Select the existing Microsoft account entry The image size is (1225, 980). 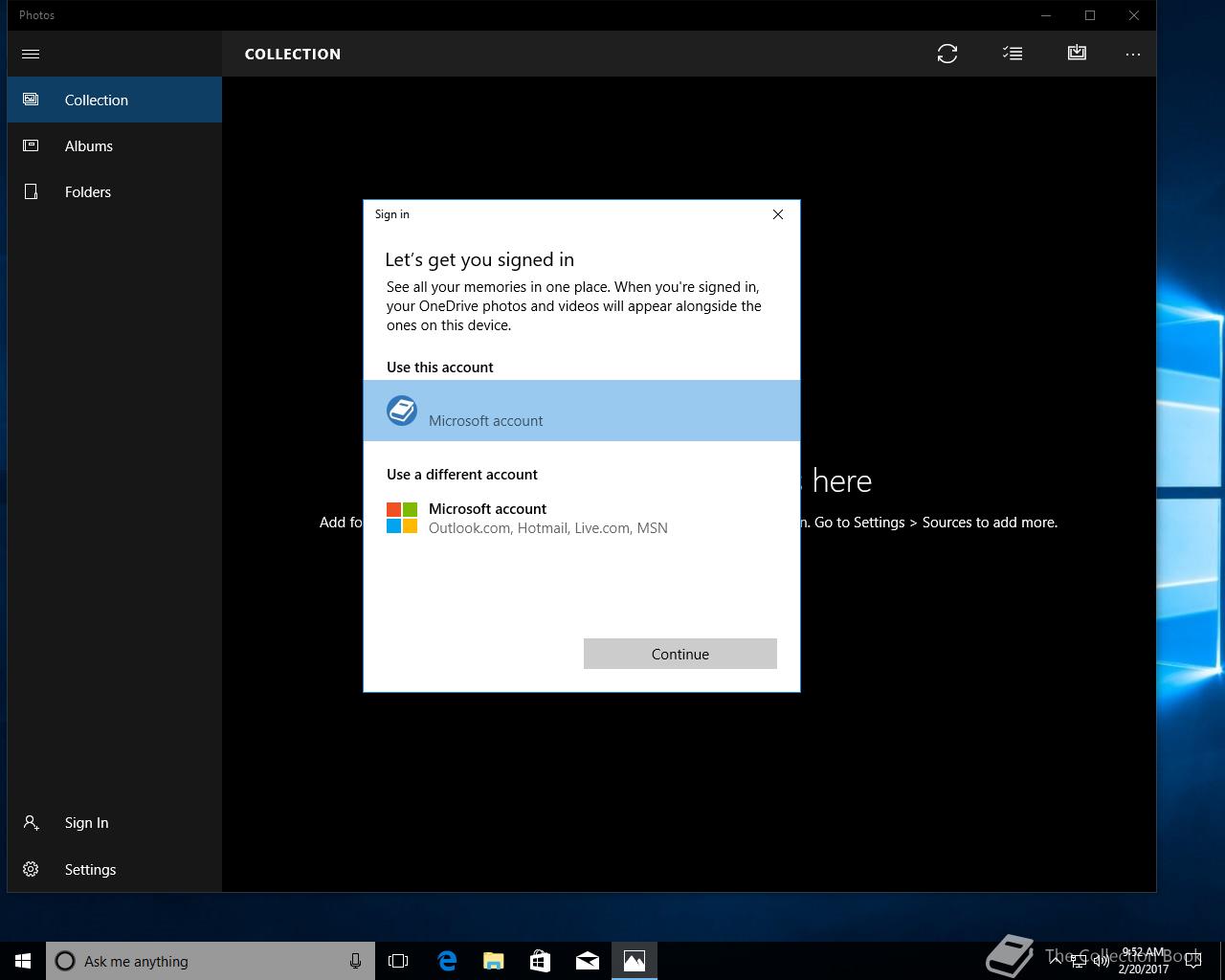click(x=582, y=411)
